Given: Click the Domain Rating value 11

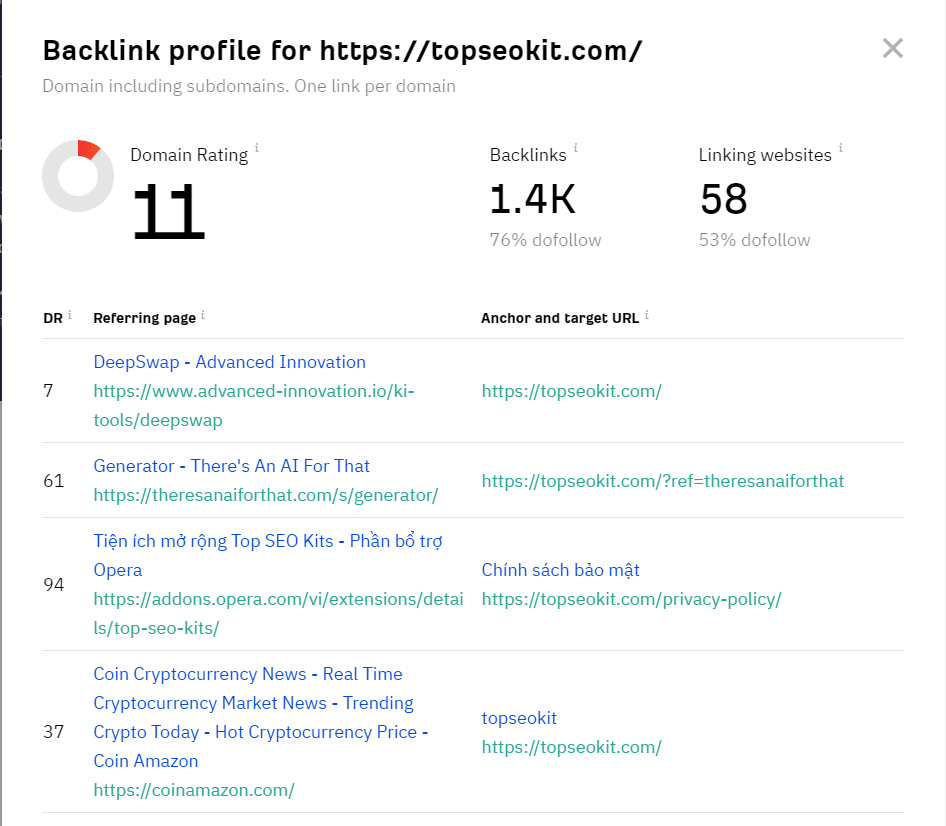Looking at the screenshot, I should coord(168,211).
